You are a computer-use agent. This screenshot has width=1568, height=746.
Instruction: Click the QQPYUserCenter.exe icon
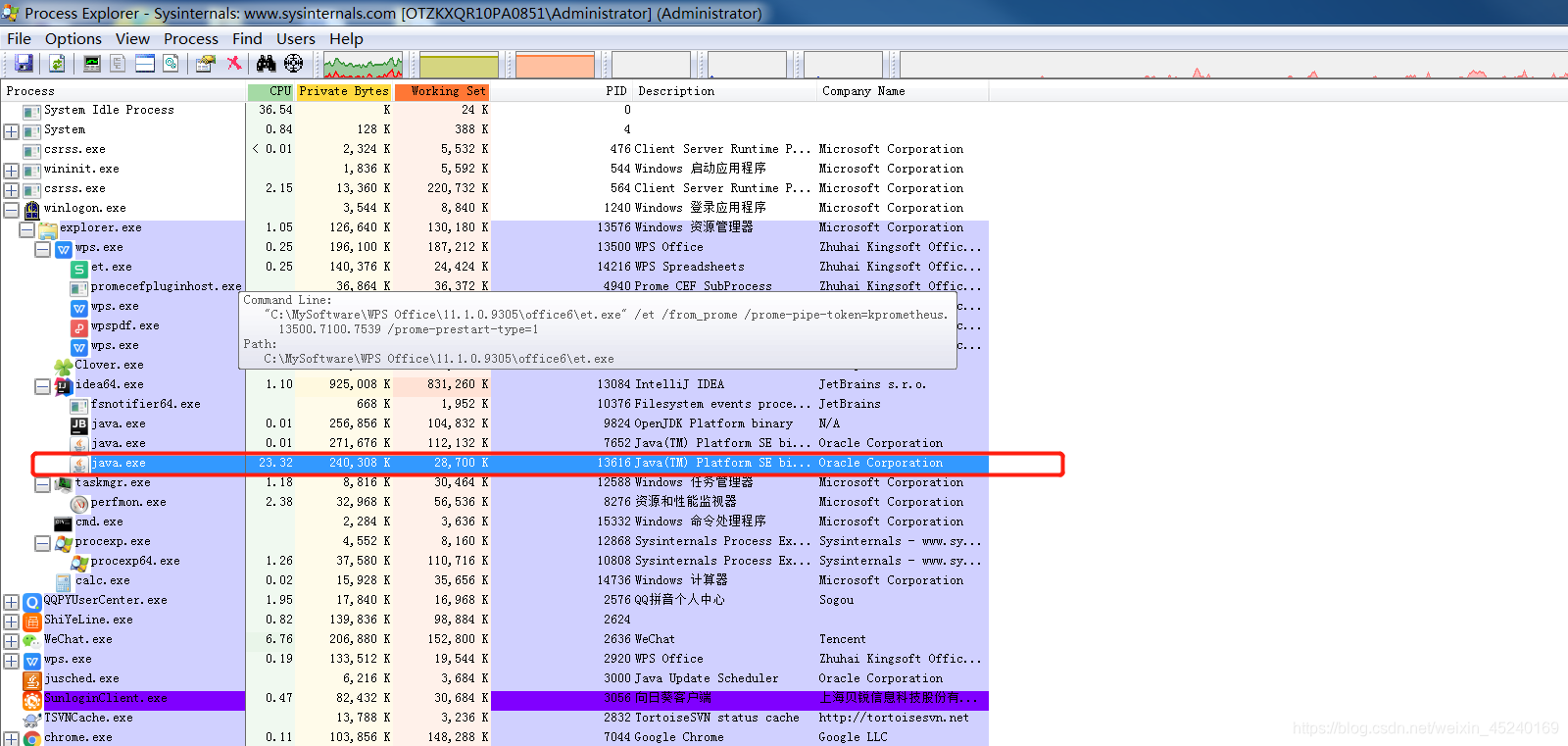[x=31, y=601]
